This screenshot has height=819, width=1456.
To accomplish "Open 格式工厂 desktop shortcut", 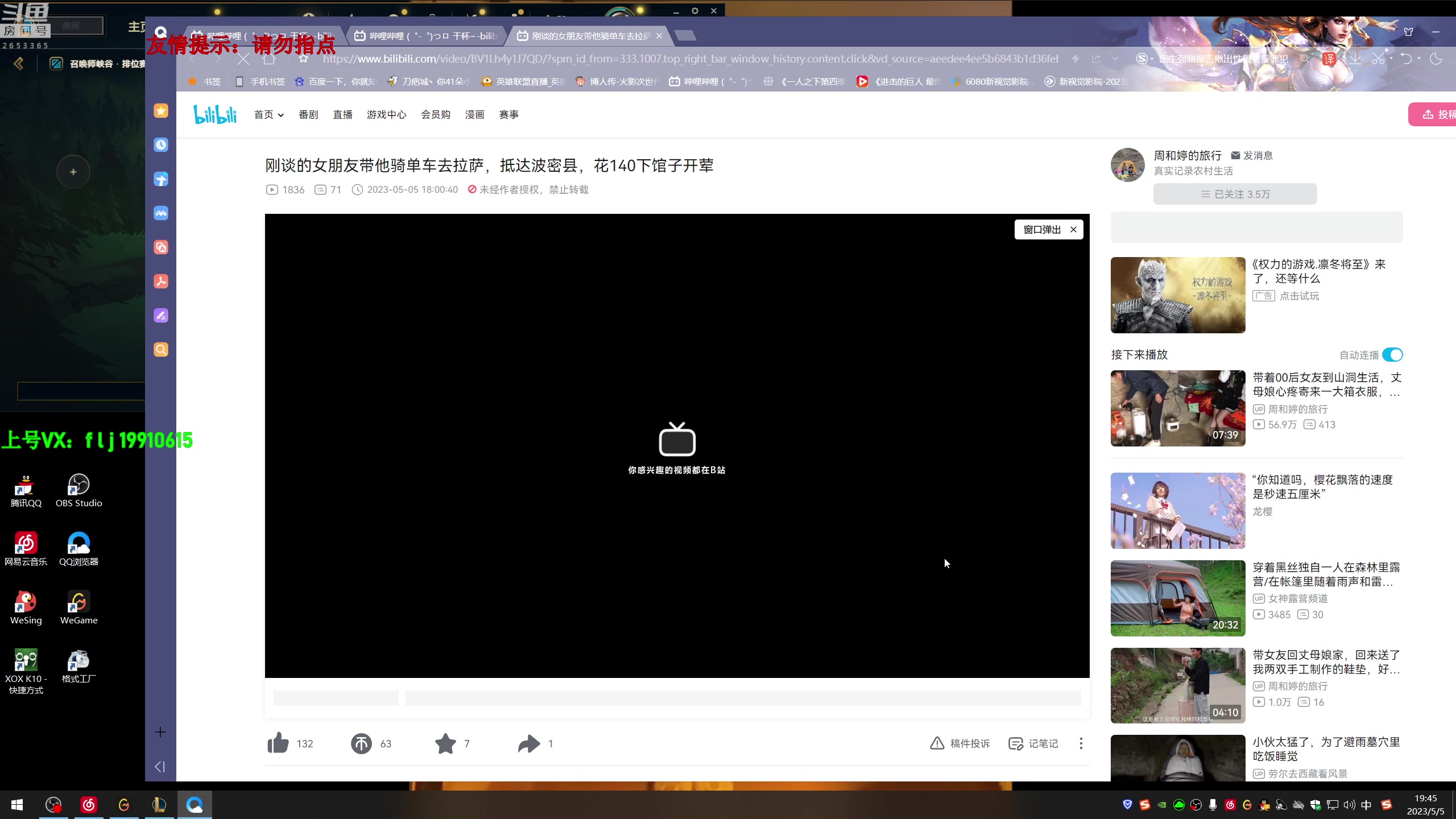I will tap(79, 666).
